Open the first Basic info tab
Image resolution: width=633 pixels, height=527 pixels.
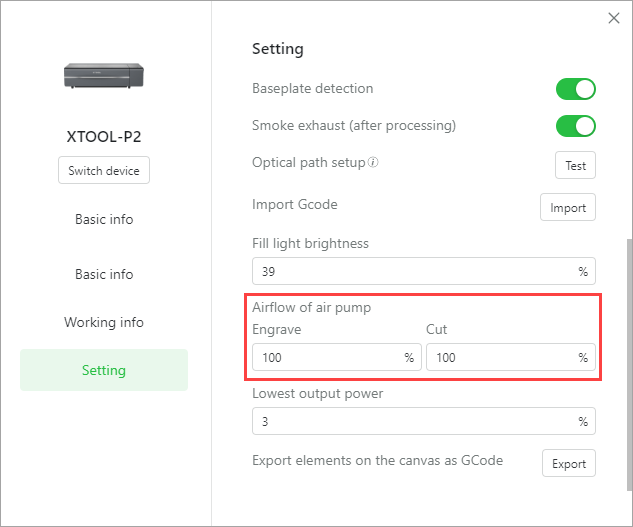coord(104,219)
